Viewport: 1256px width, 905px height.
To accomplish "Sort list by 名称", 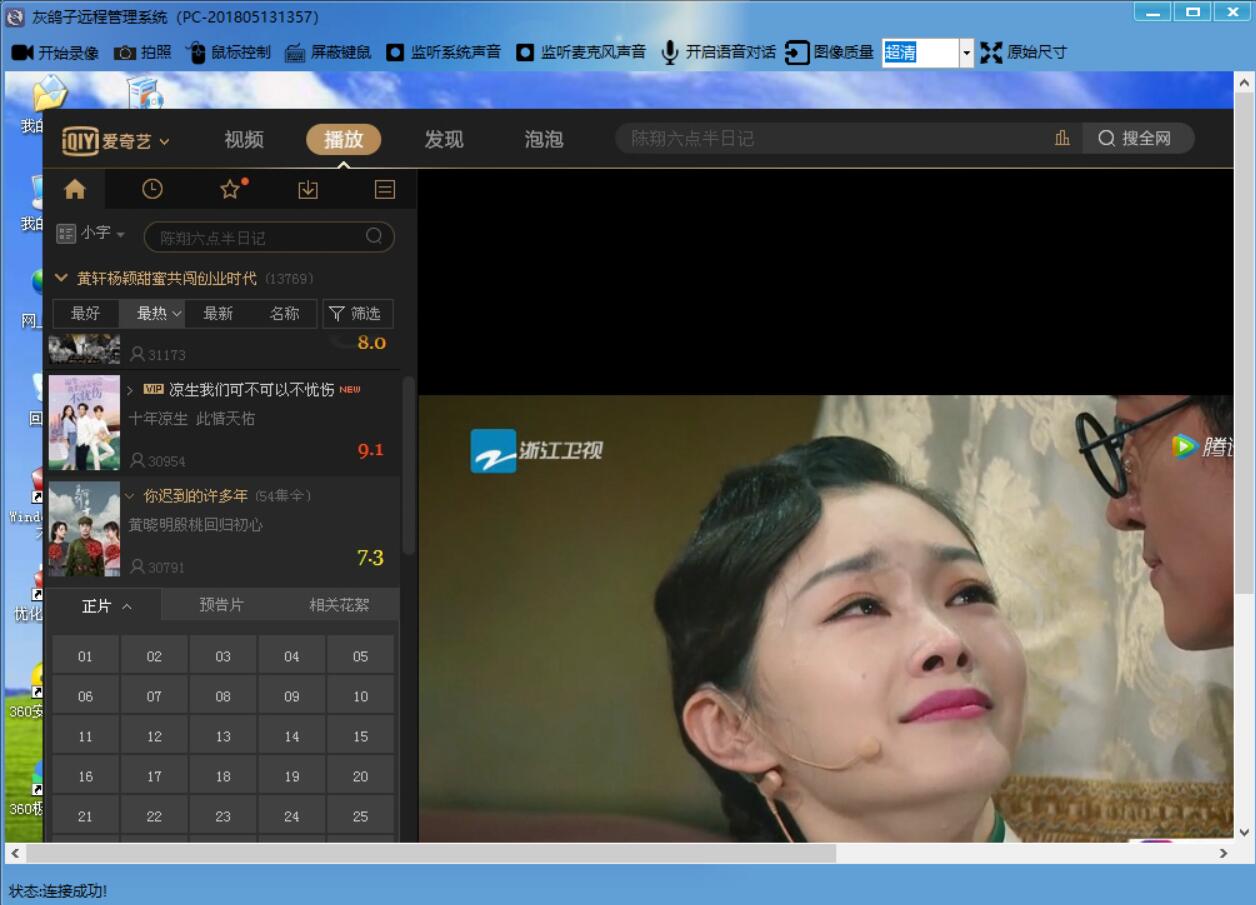I will (285, 313).
